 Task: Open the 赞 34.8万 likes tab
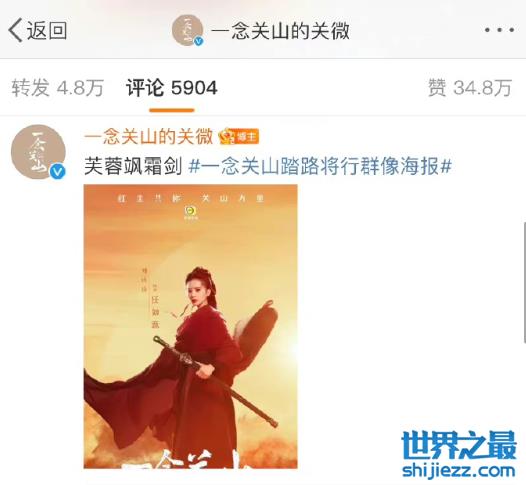coord(470,88)
